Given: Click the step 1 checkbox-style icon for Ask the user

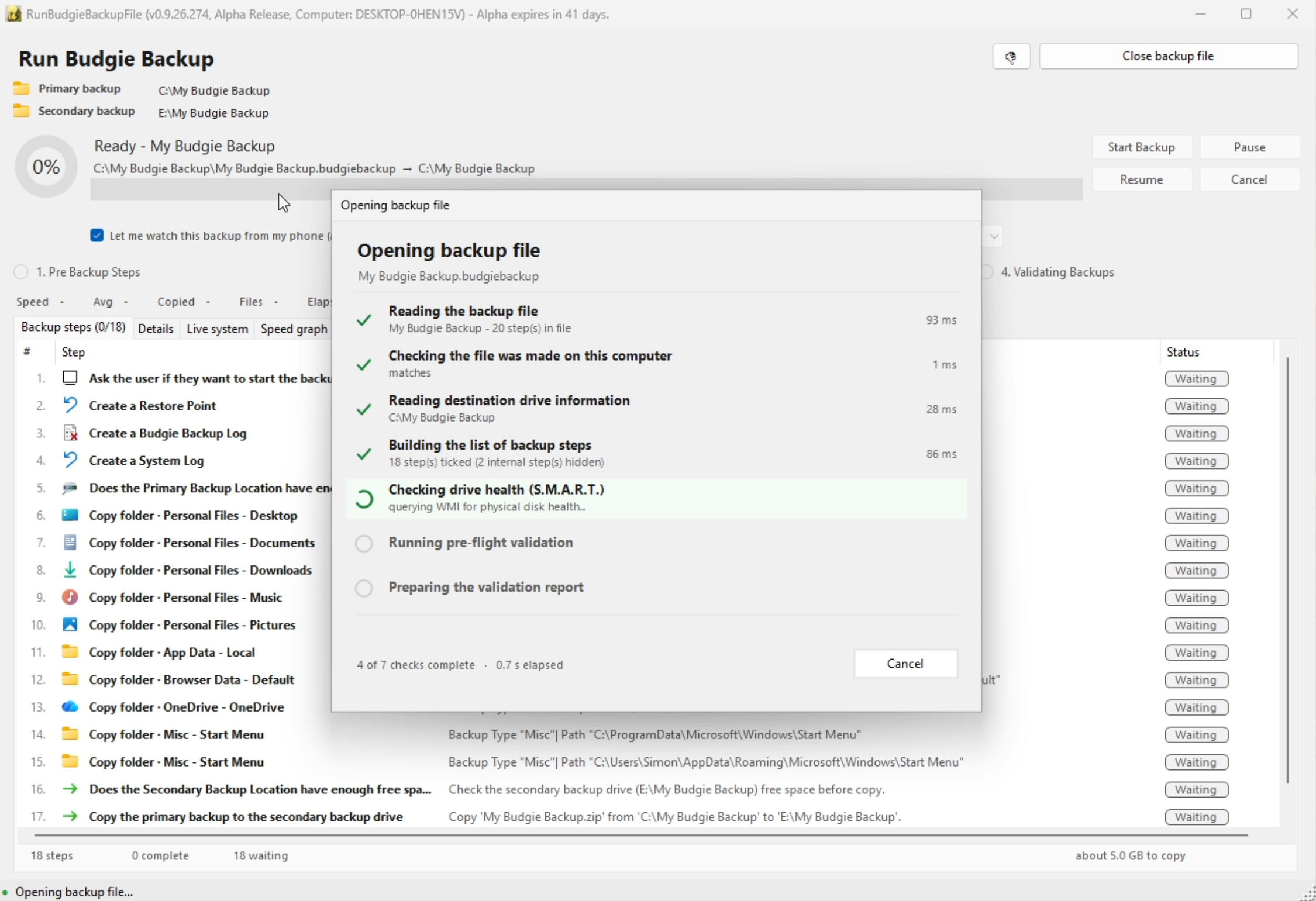Looking at the screenshot, I should (x=70, y=378).
